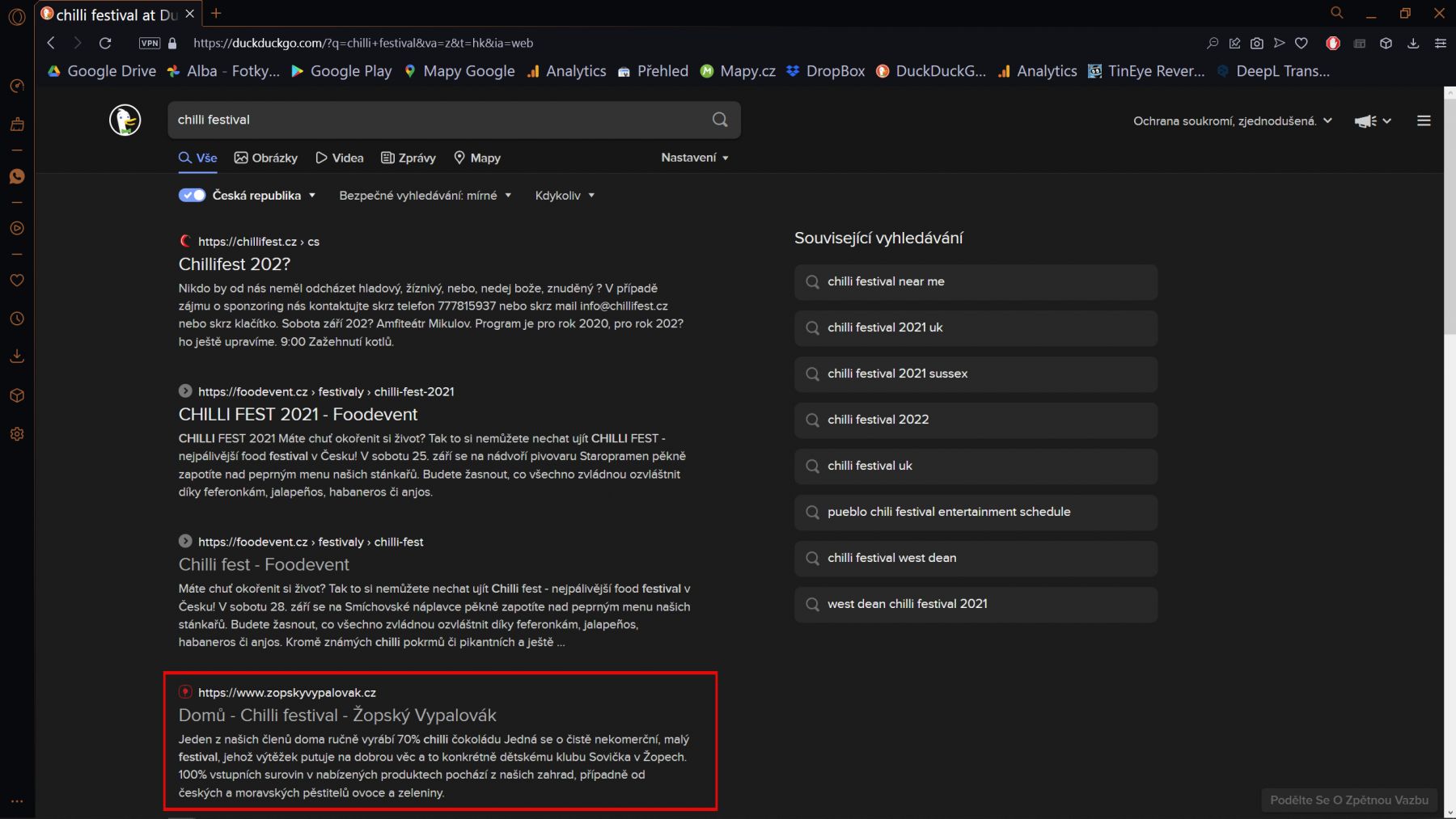Image resolution: width=1456 pixels, height=819 pixels.
Task: Open sidebar settings gear icon
Action: click(17, 434)
